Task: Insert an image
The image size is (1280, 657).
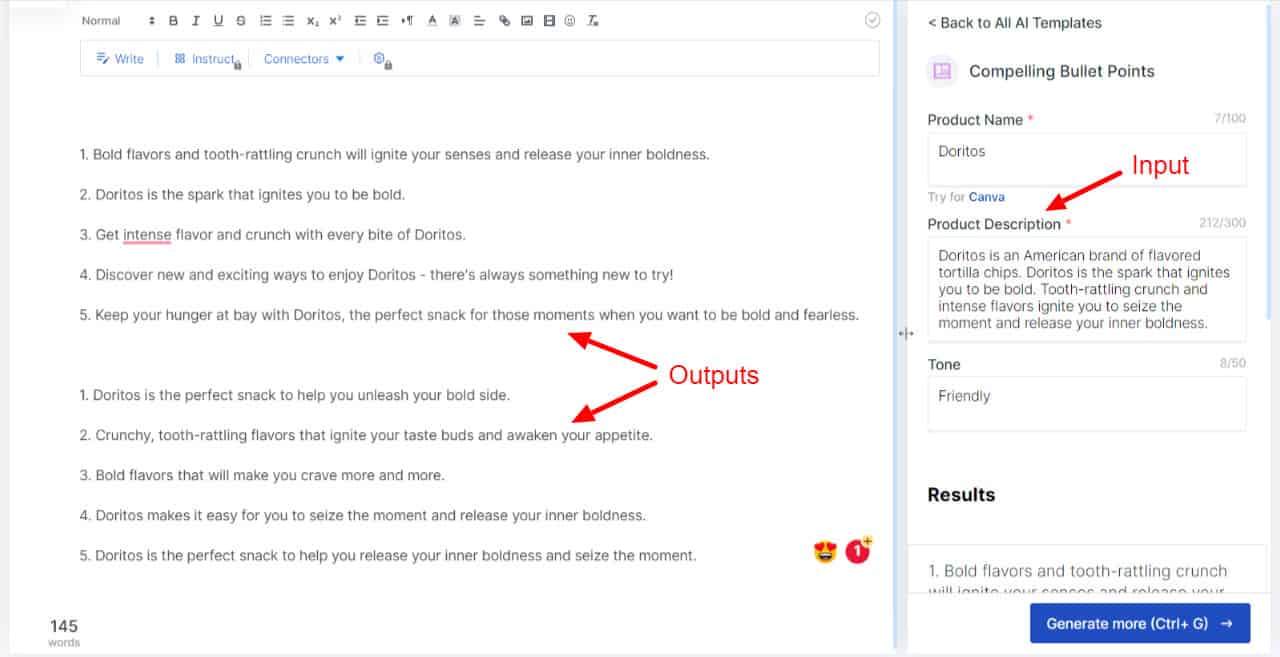Action: (527, 21)
